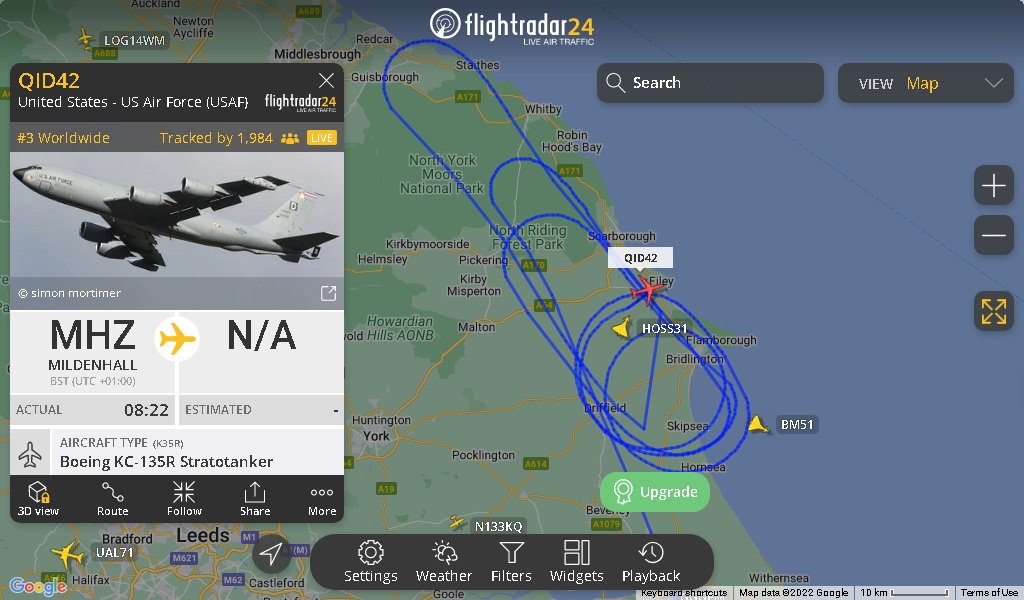
Task: Start Playback mode
Action: click(651, 561)
